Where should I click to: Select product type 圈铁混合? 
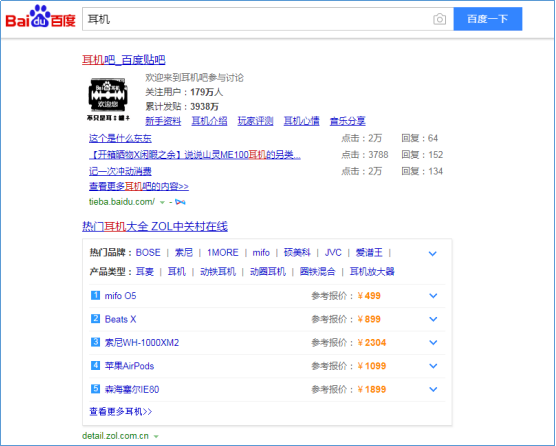[317, 272]
